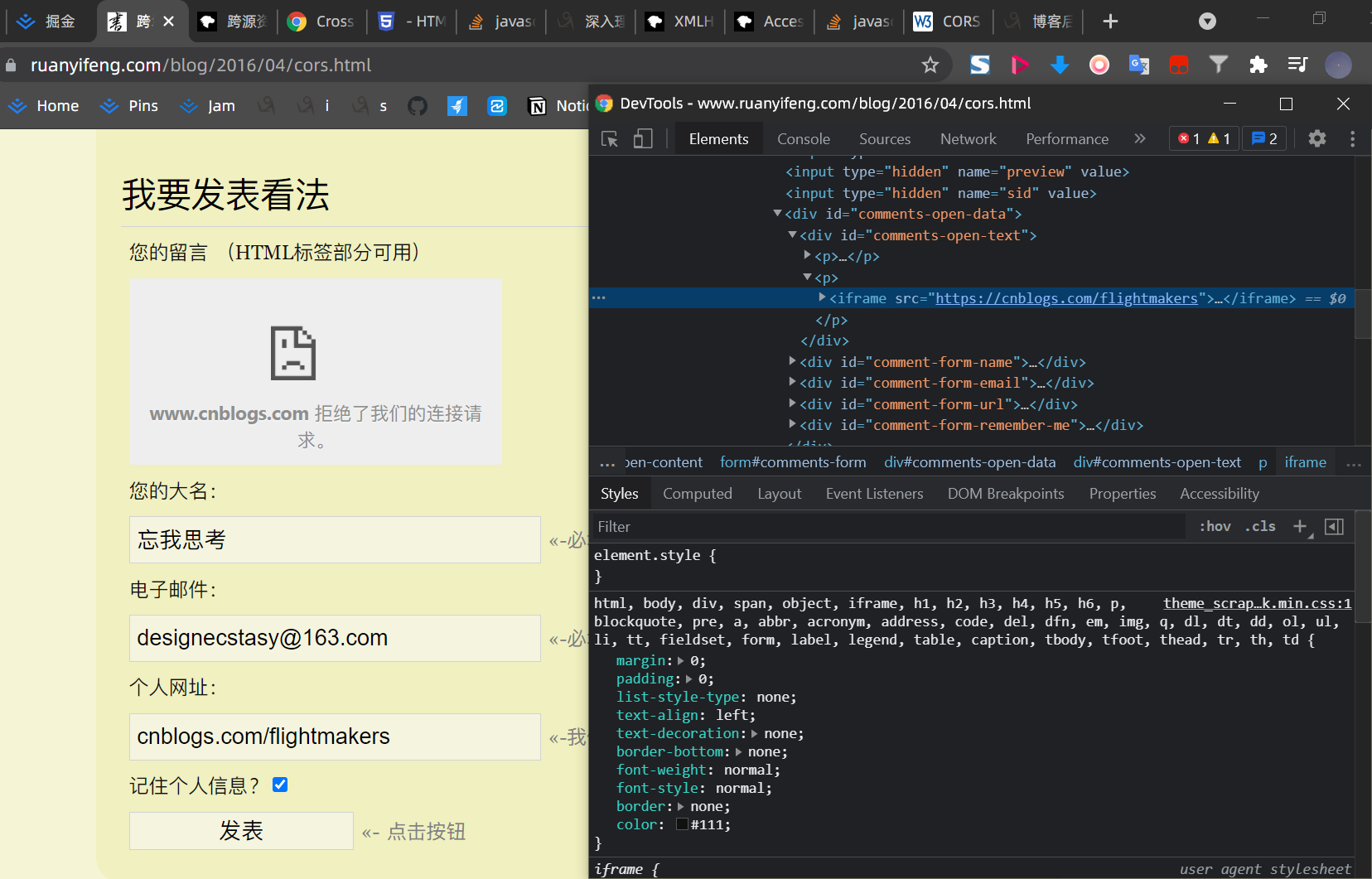Uncheck the remember personal info checkbox

[x=280, y=785]
